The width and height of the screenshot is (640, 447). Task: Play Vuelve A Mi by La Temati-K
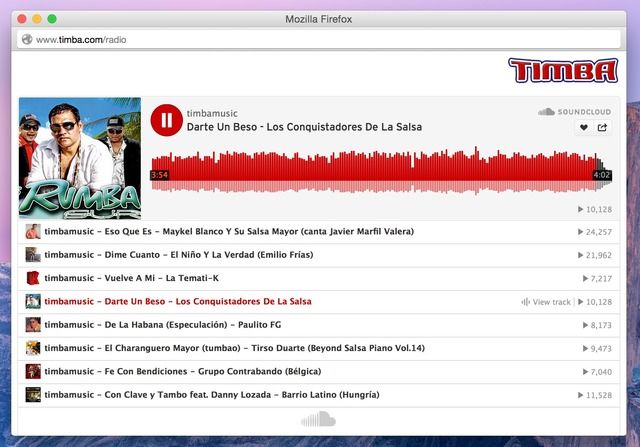coord(318,278)
